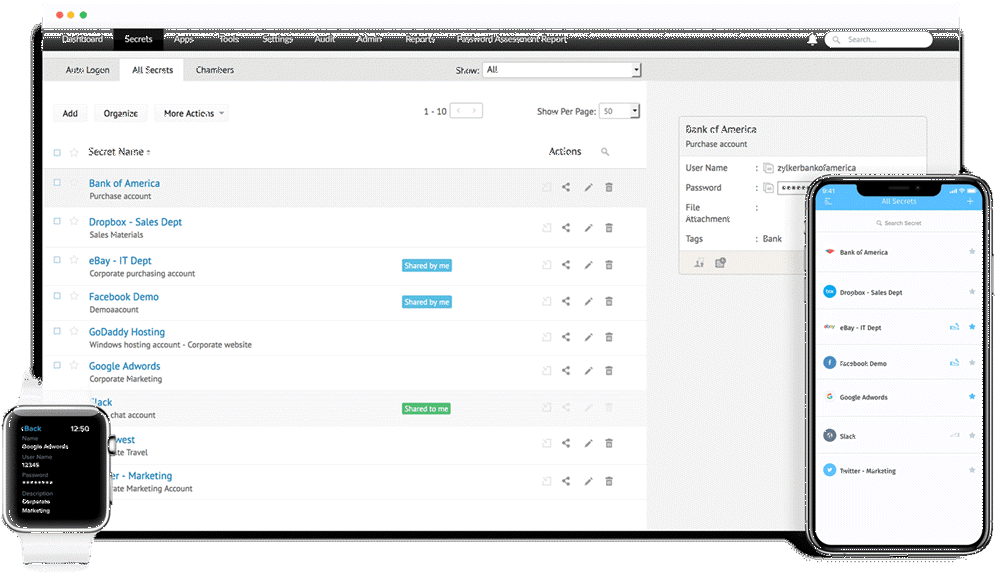The width and height of the screenshot is (1000, 573).
Task: Expand the More Actions dropdown
Action: (x=192, y=113)
